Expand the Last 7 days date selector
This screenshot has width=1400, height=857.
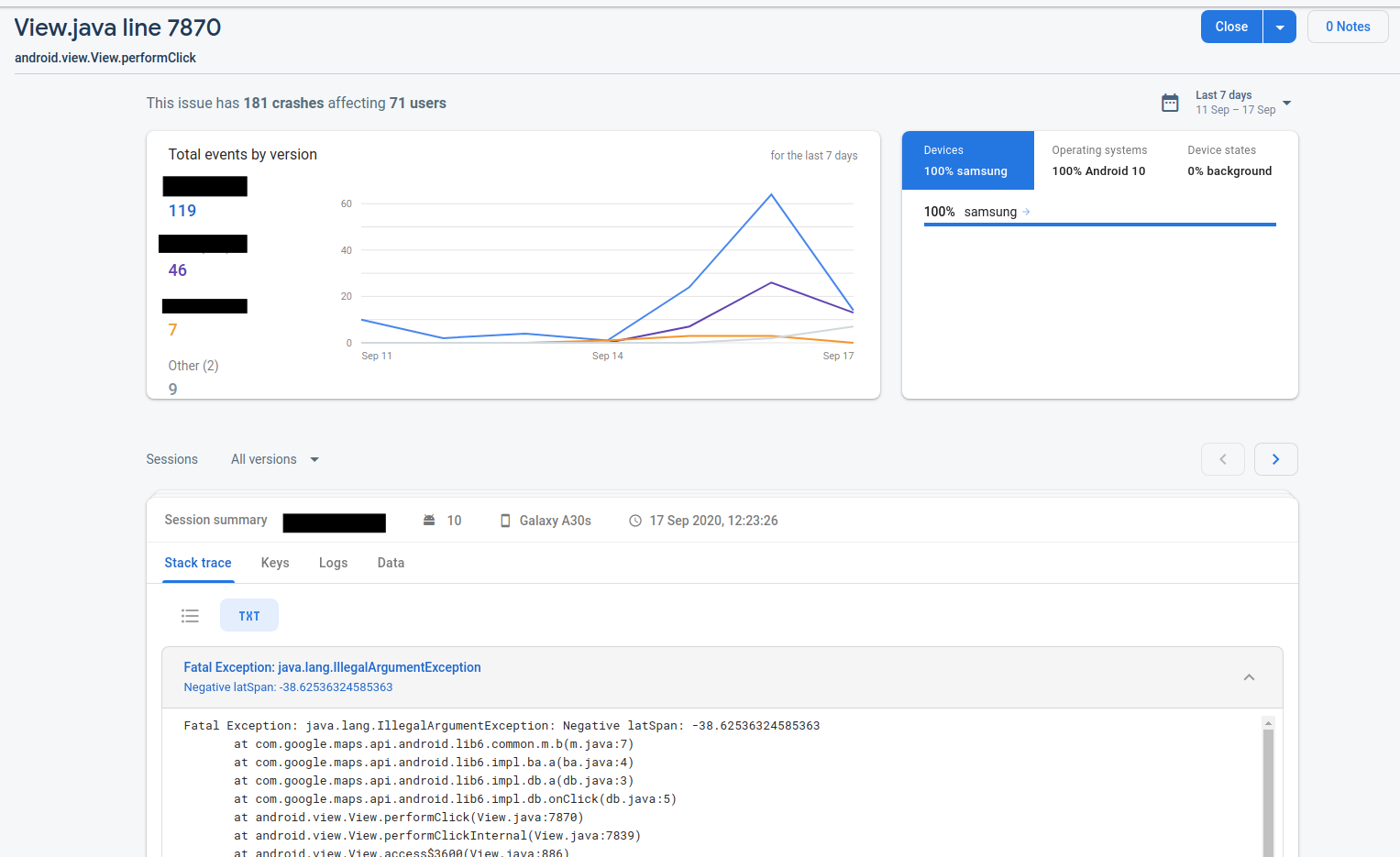(1286, 103)
